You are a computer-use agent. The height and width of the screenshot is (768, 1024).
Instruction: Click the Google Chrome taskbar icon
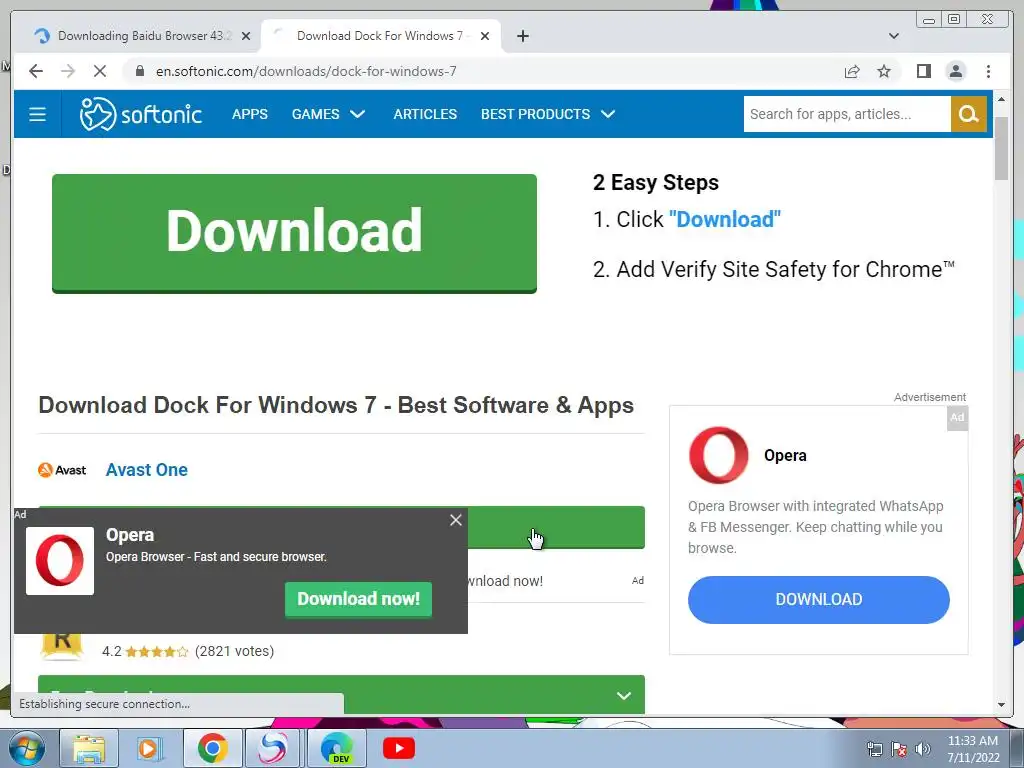pyautogui.click(x=212, y=748)
